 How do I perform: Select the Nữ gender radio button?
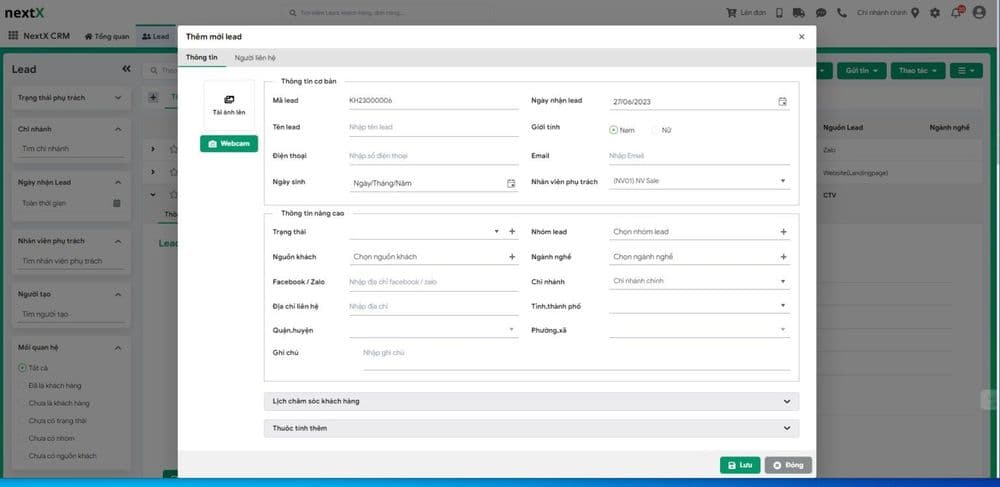(656, 129)
